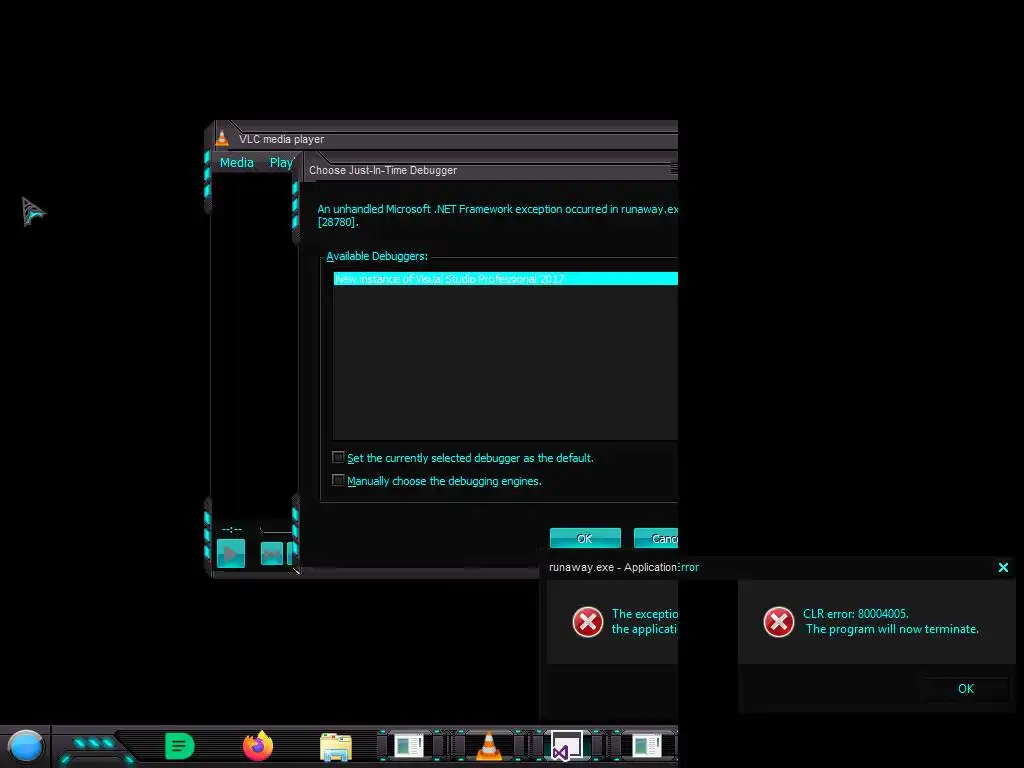The width and height of the screenshot is (1024, 768).
Task: Click the CLR error: 80004005 message text
Action: [856, 614]
